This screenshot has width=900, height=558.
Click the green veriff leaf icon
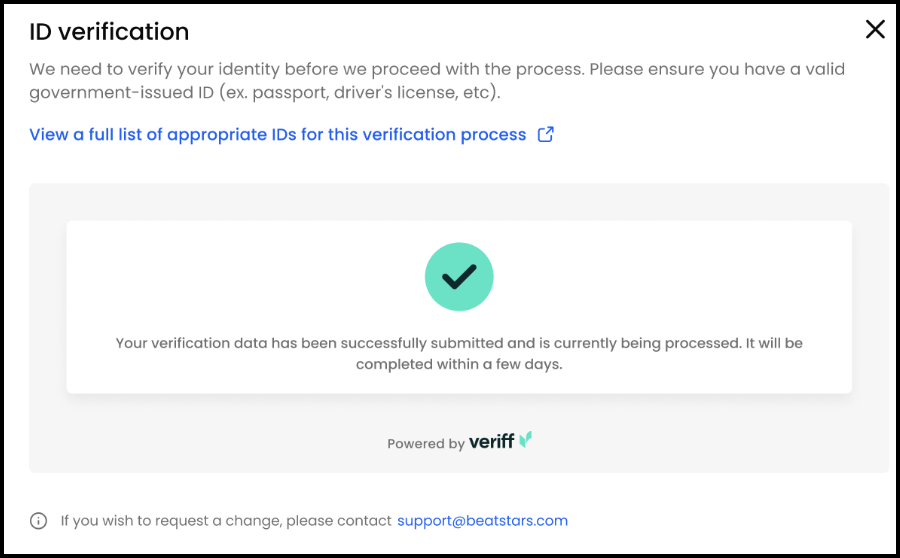point(526,440)
